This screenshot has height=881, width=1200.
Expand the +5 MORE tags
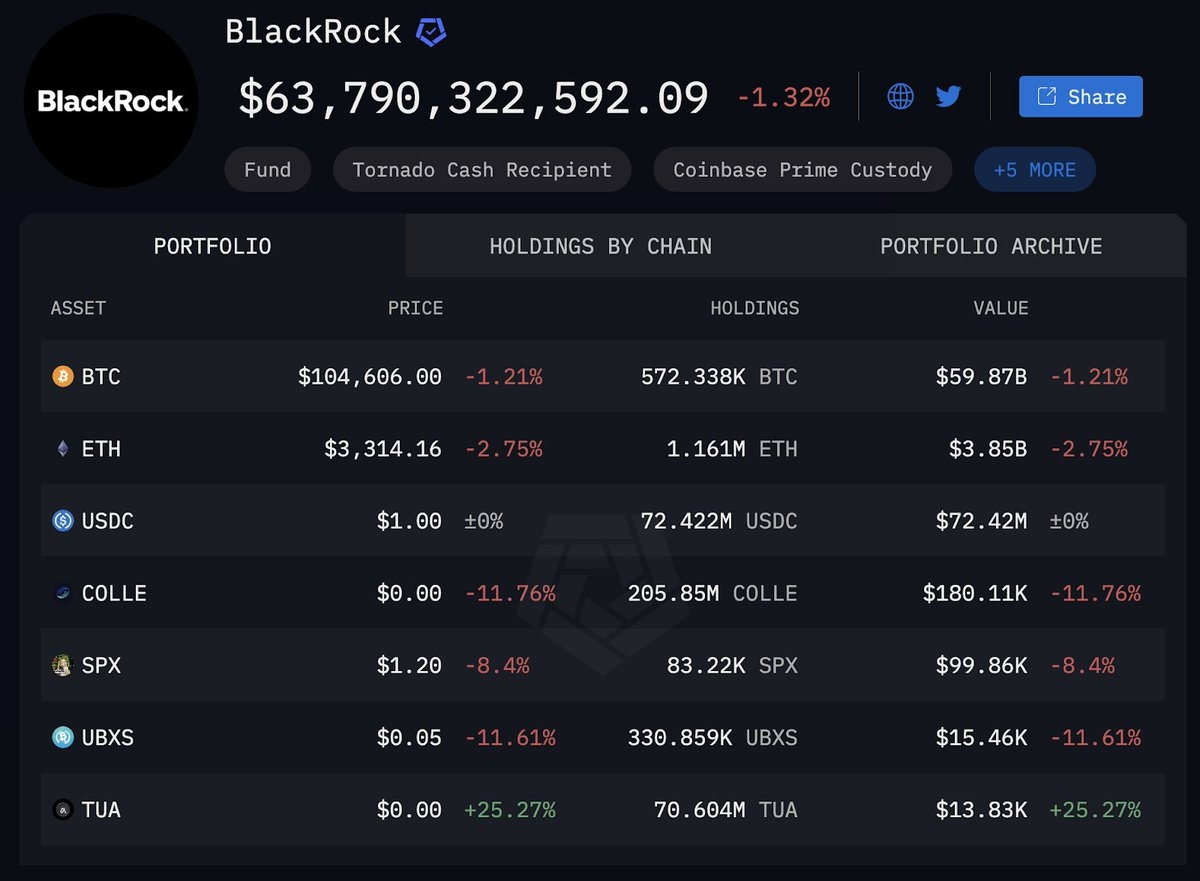pyautogui.click(x=1034, y=170)
